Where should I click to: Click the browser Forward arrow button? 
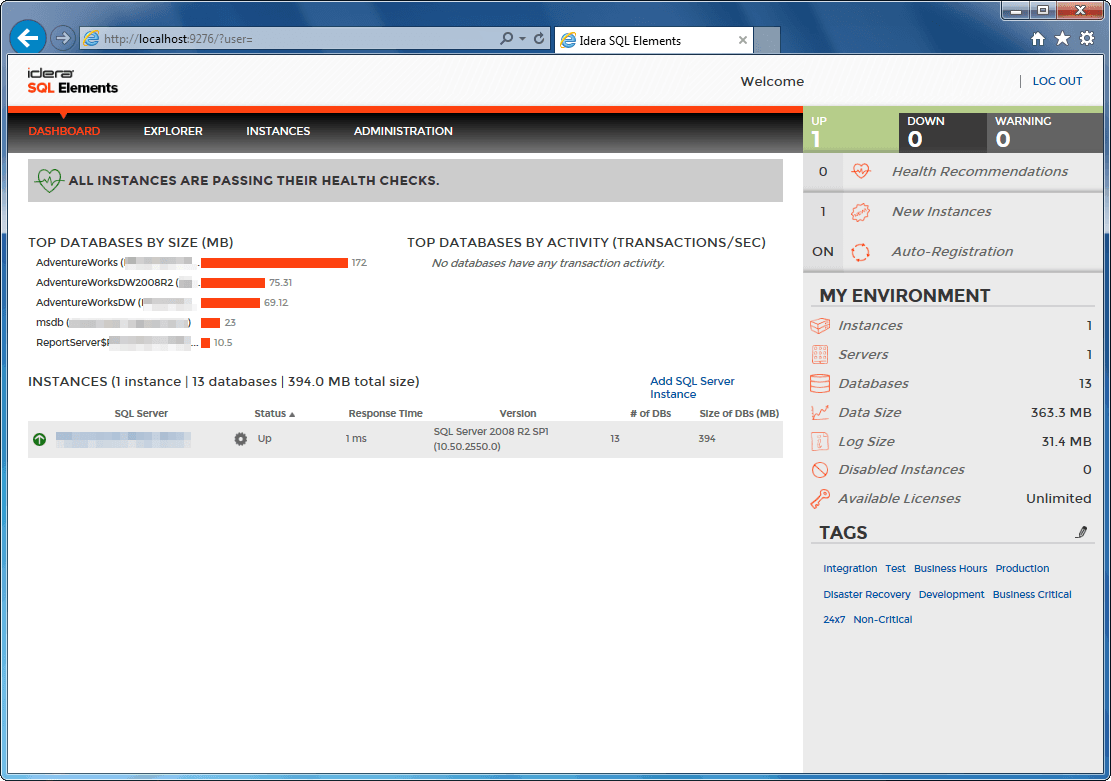(x=63, y=38)
